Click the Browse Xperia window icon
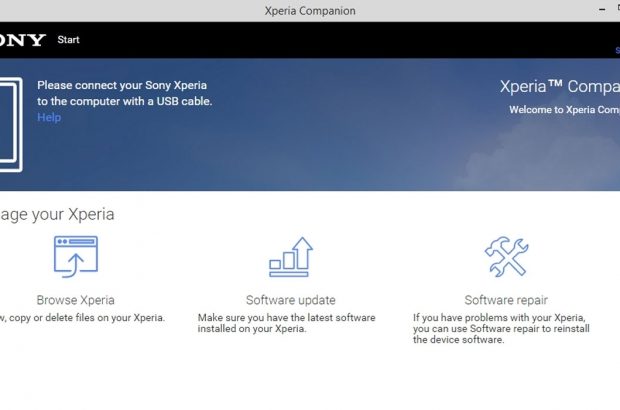 coord(76,257)
